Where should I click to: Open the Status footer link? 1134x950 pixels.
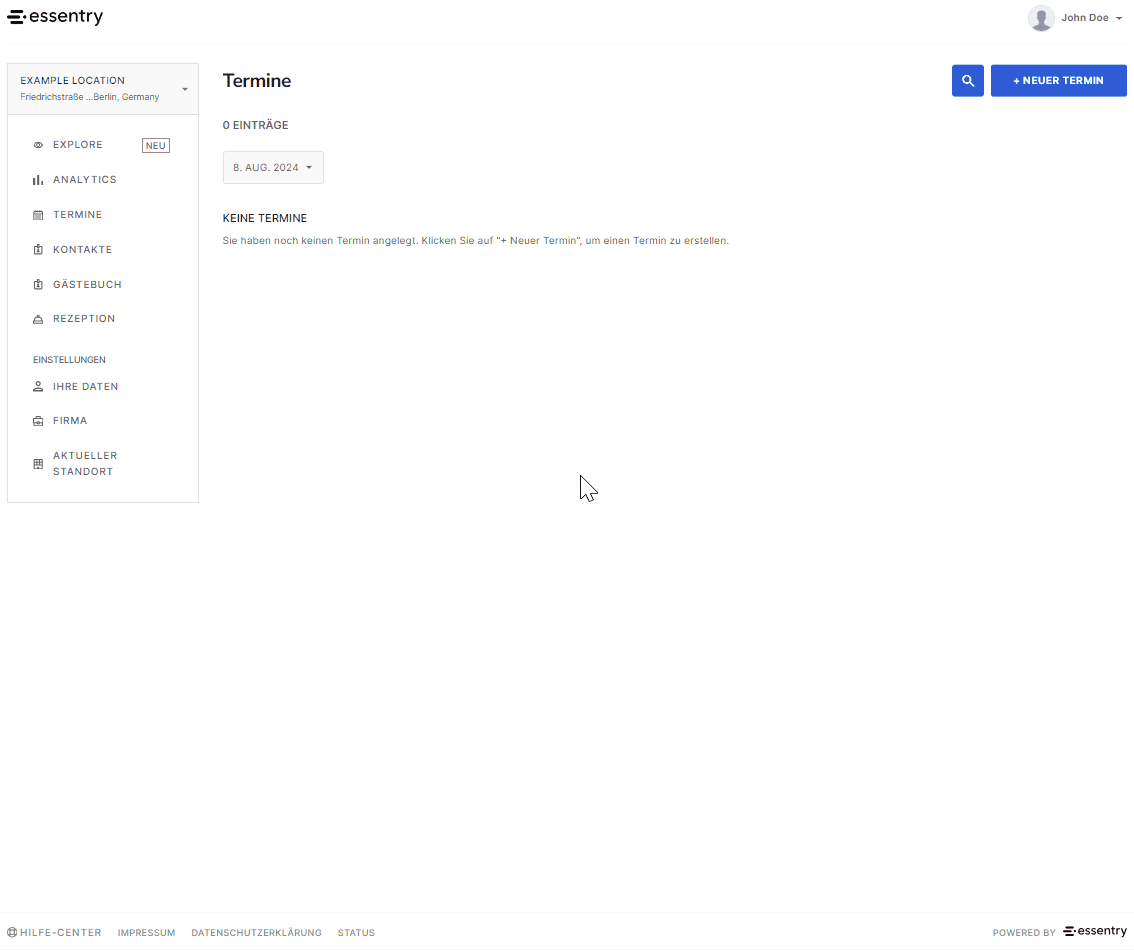pos(356,933)
